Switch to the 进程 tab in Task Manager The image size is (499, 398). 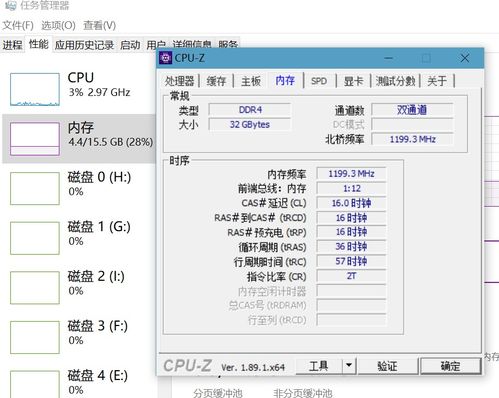coord(13,44)
